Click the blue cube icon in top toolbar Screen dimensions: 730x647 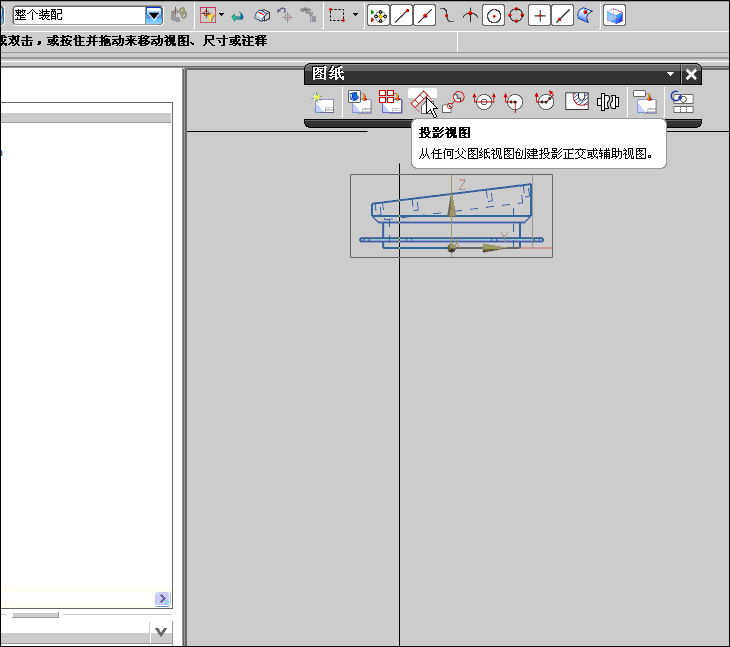pyautogui.click(x=614, y=16)
